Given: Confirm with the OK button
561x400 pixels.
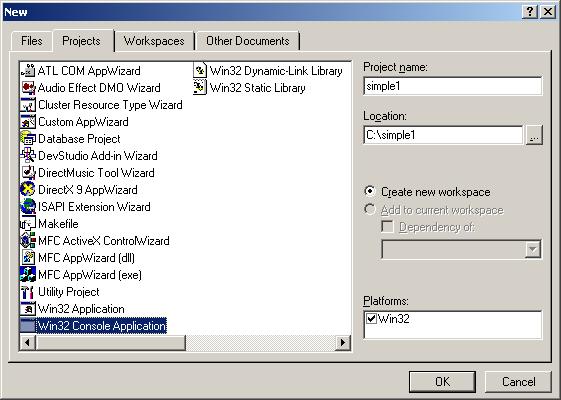Looking at the screenshot, I should [443, 382].
